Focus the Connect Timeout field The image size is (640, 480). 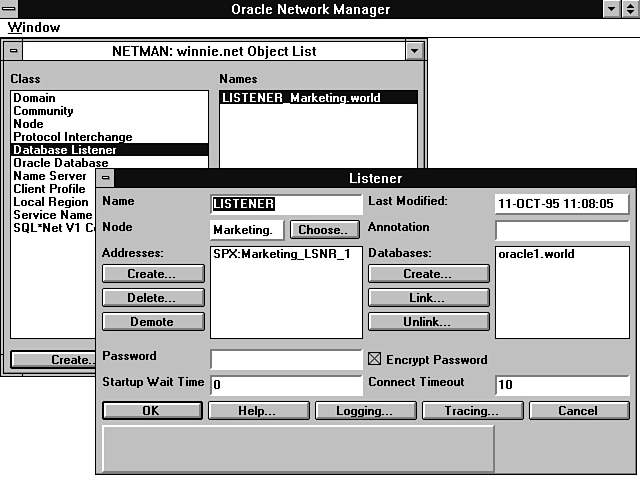(x=561, y=385)
